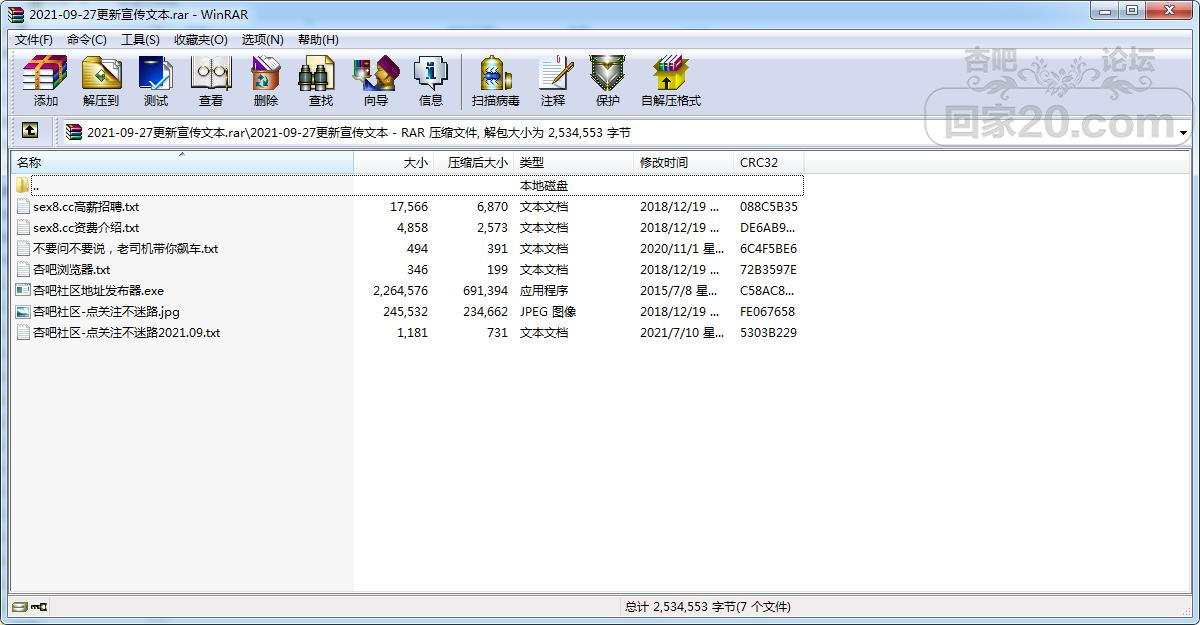Click the date 2021/7/10 cell
This screenshot has width=1200, height=625.
click(682, 333)
